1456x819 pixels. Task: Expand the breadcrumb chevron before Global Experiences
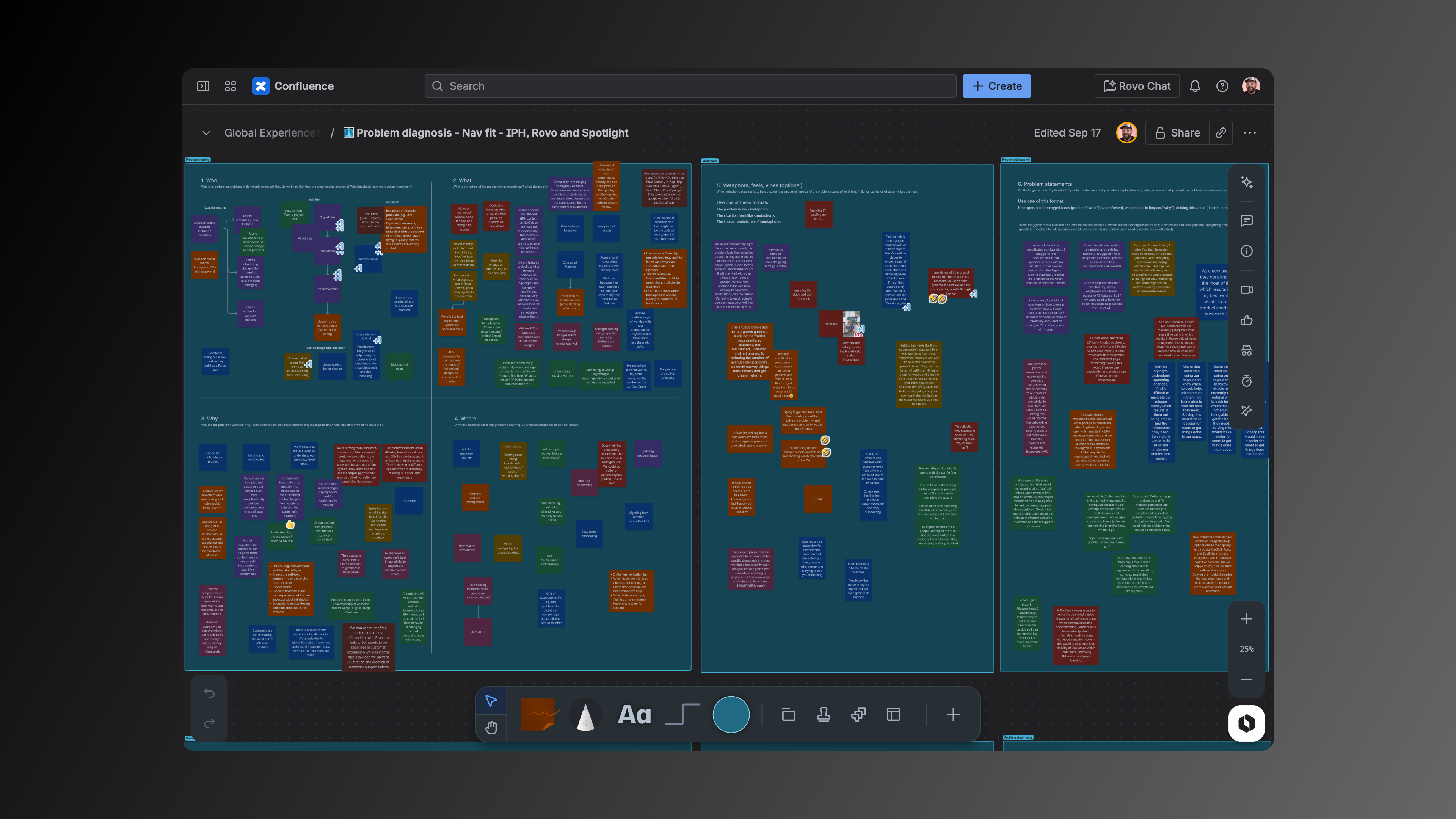coord(206,133)
